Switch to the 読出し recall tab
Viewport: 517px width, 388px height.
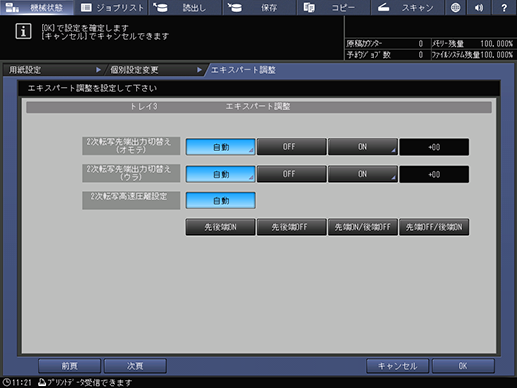coord(185,7)
